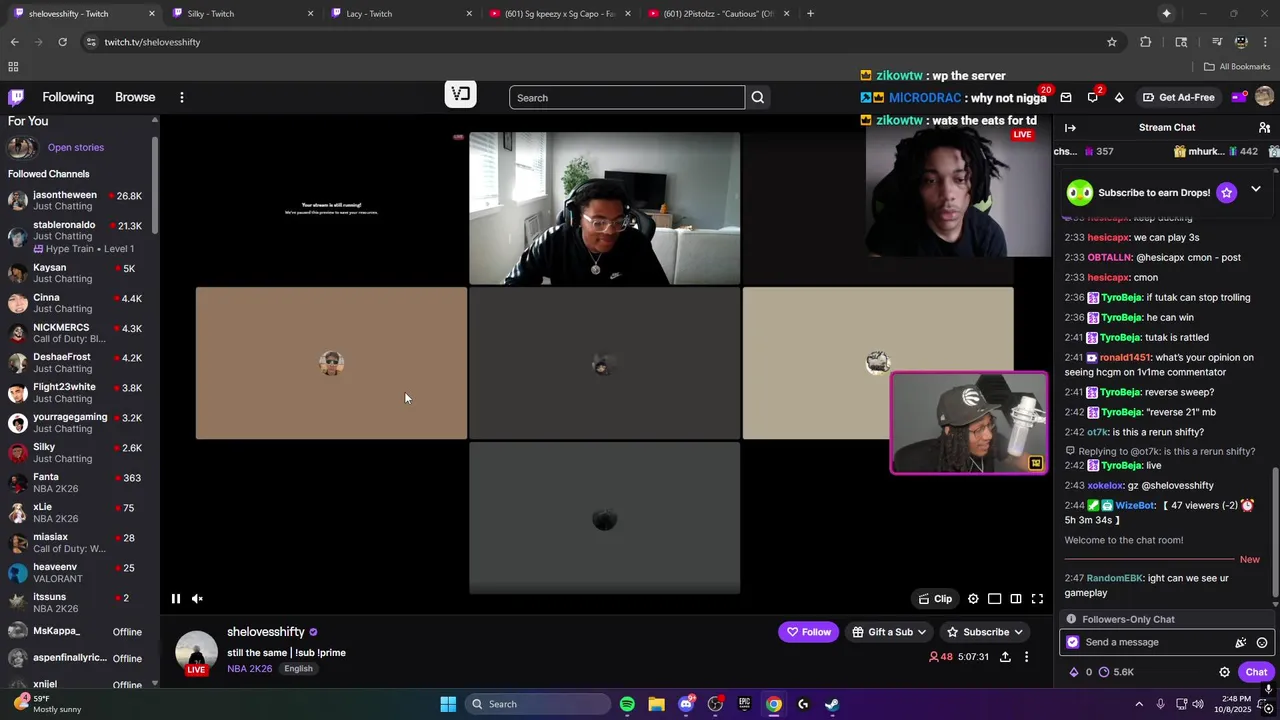The height and width of the screenshot is (720, 1280).
Task: Enter mini player mode
Action: [x=994, y=599]
